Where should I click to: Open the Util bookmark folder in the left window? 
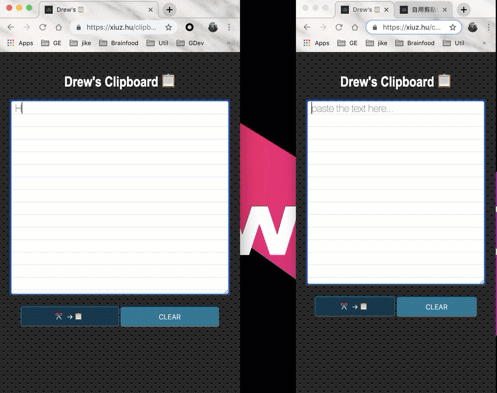[157, 43]
